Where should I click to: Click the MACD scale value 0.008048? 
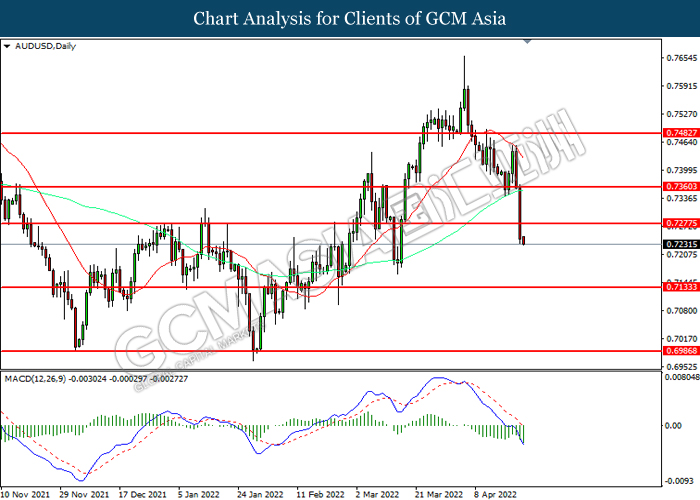click(681, 377)
